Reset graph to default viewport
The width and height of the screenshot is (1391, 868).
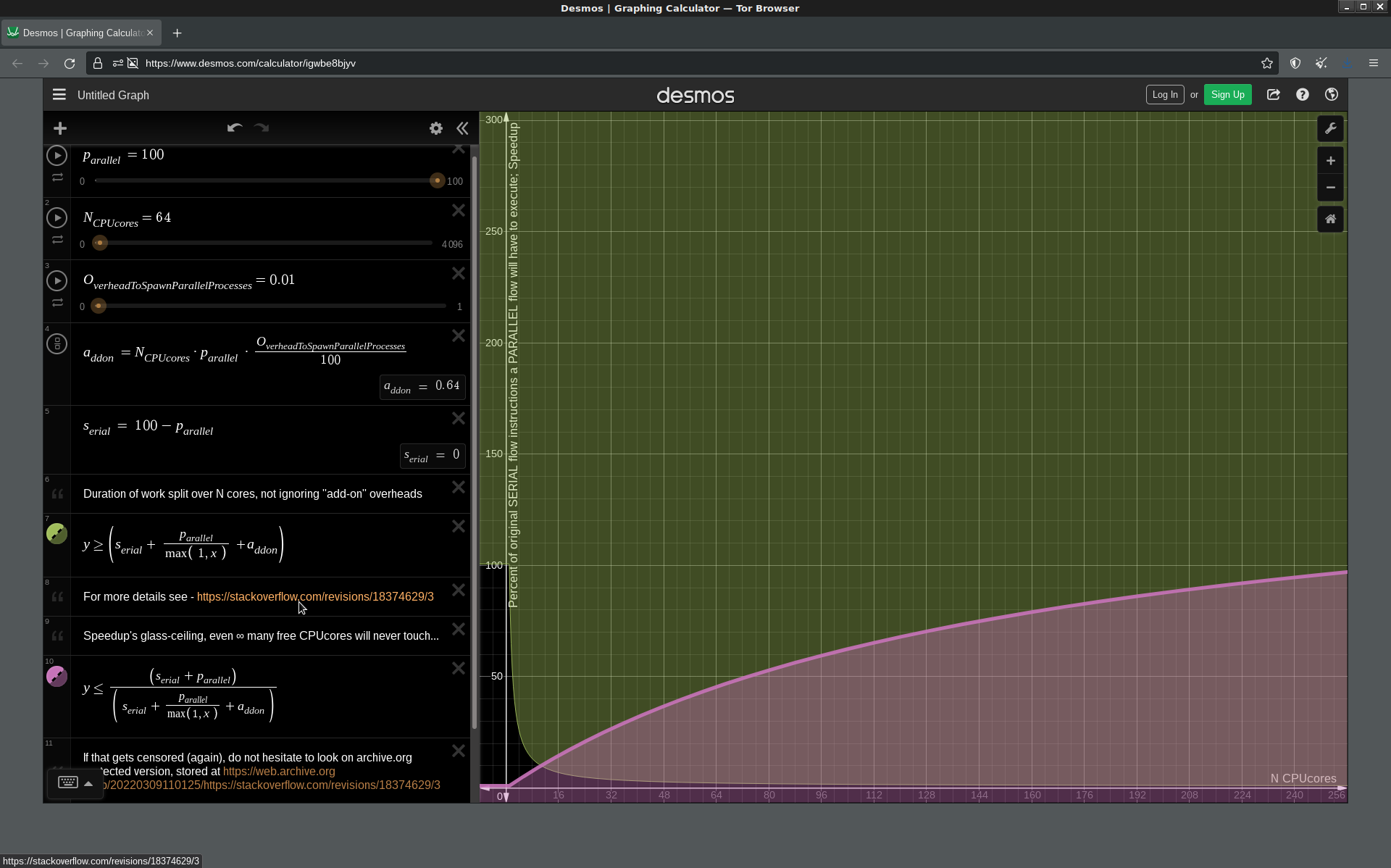(1331, 219)
